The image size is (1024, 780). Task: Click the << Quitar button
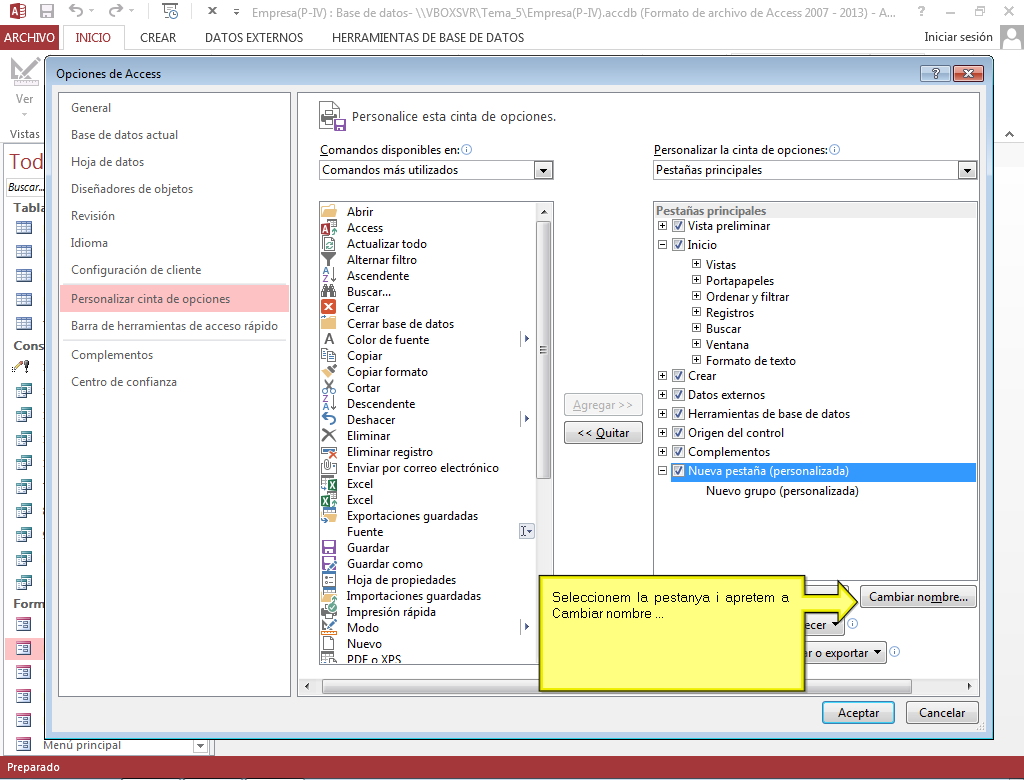click(603, 433)
